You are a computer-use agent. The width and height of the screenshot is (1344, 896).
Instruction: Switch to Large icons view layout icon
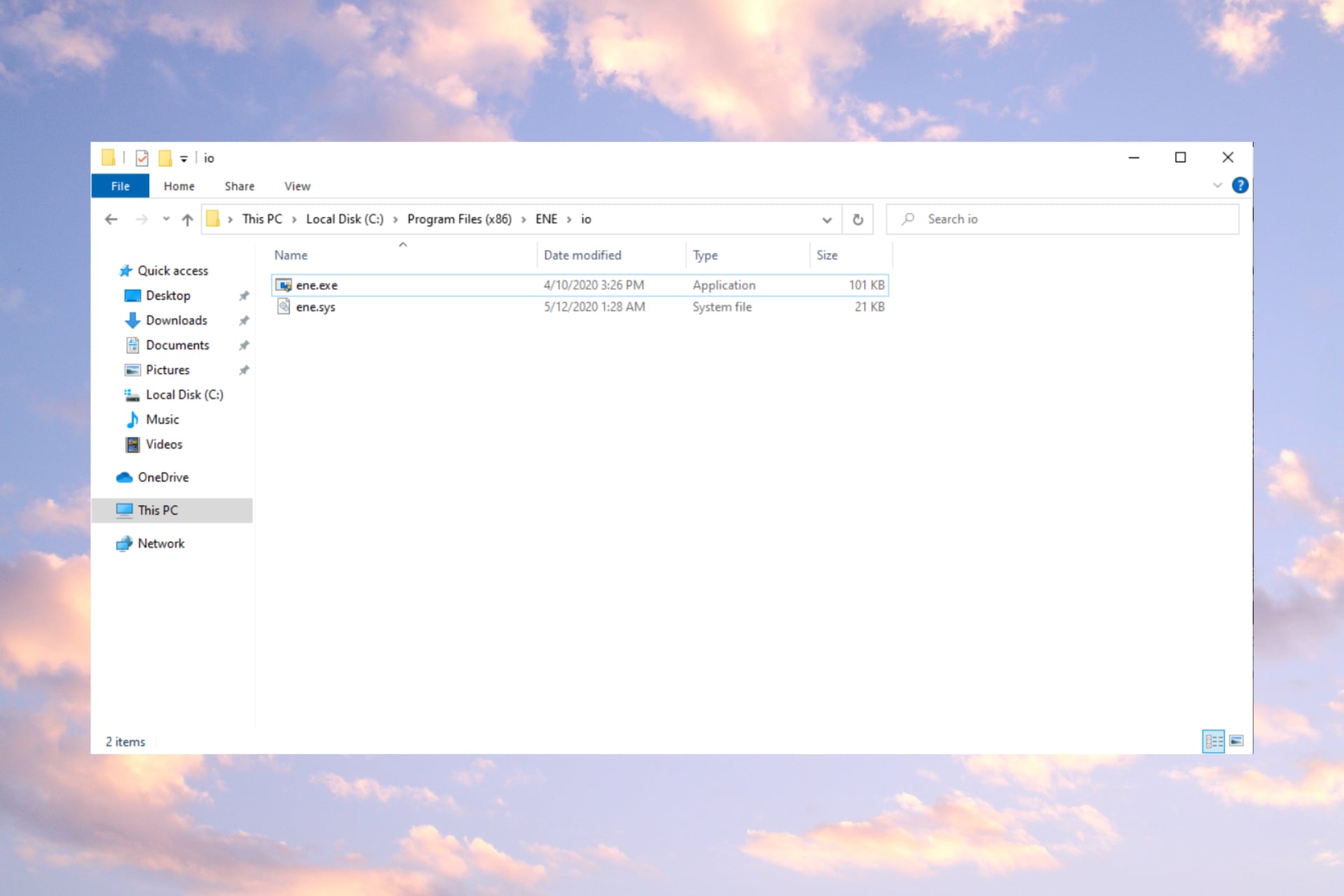coord(1236,741)
